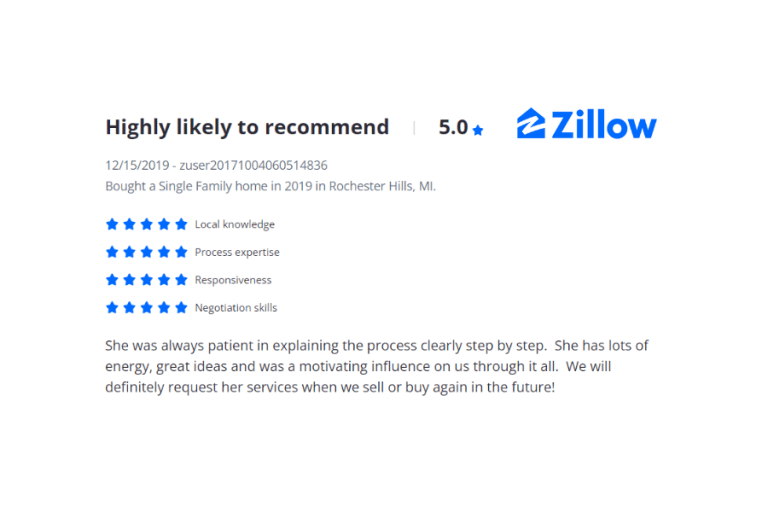Click the "Process expertise" label

[237, 253]
